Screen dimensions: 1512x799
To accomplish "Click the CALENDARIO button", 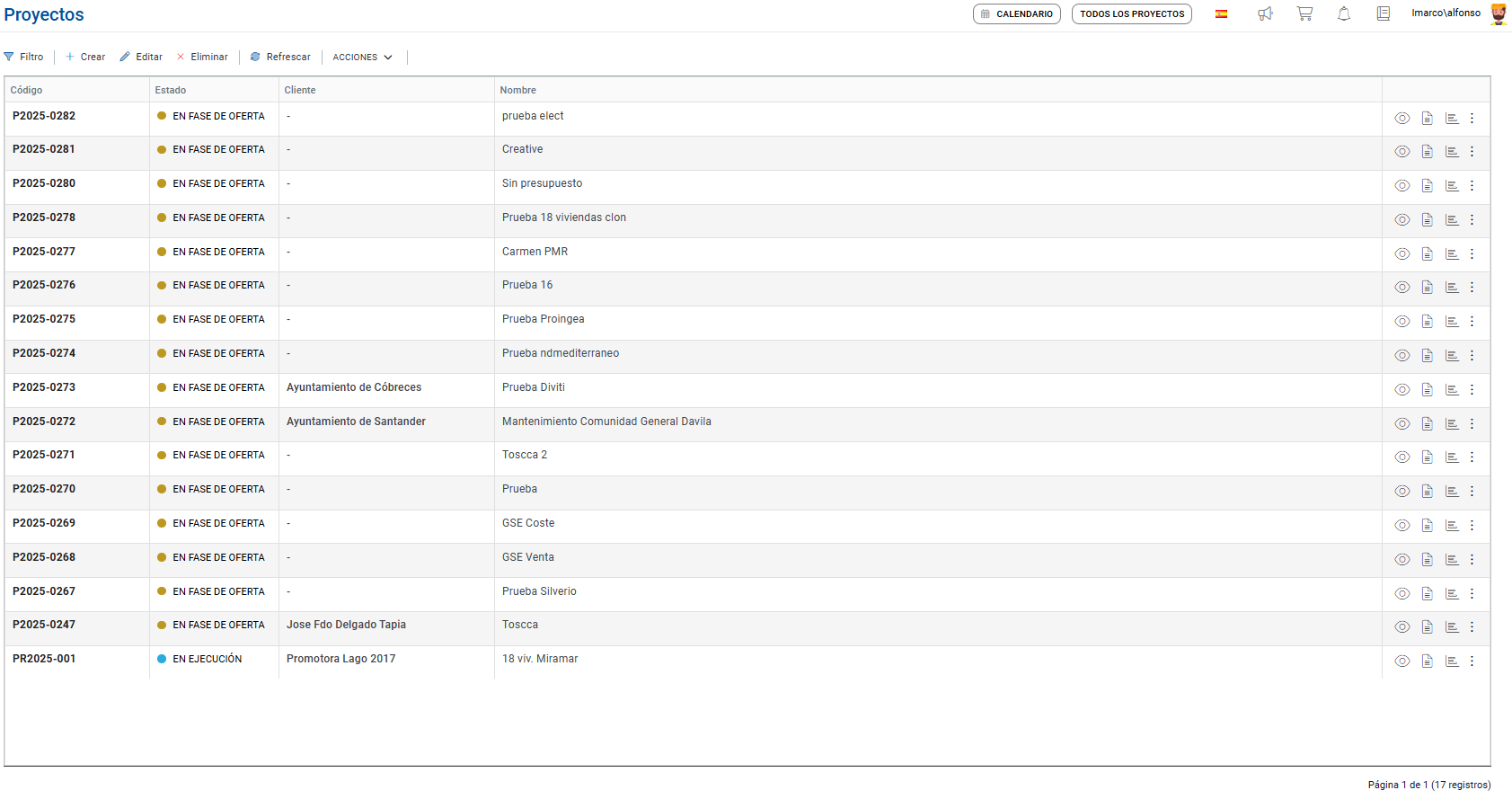I will click(x=1017, y=14).
